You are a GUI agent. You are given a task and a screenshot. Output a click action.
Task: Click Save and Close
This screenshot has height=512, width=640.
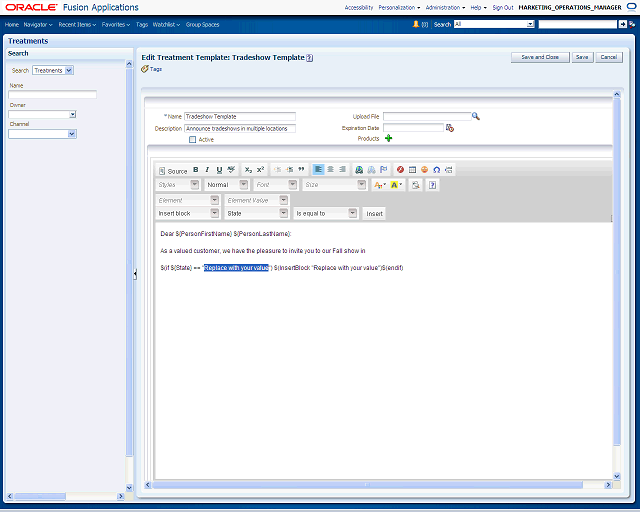click(540, 57)
